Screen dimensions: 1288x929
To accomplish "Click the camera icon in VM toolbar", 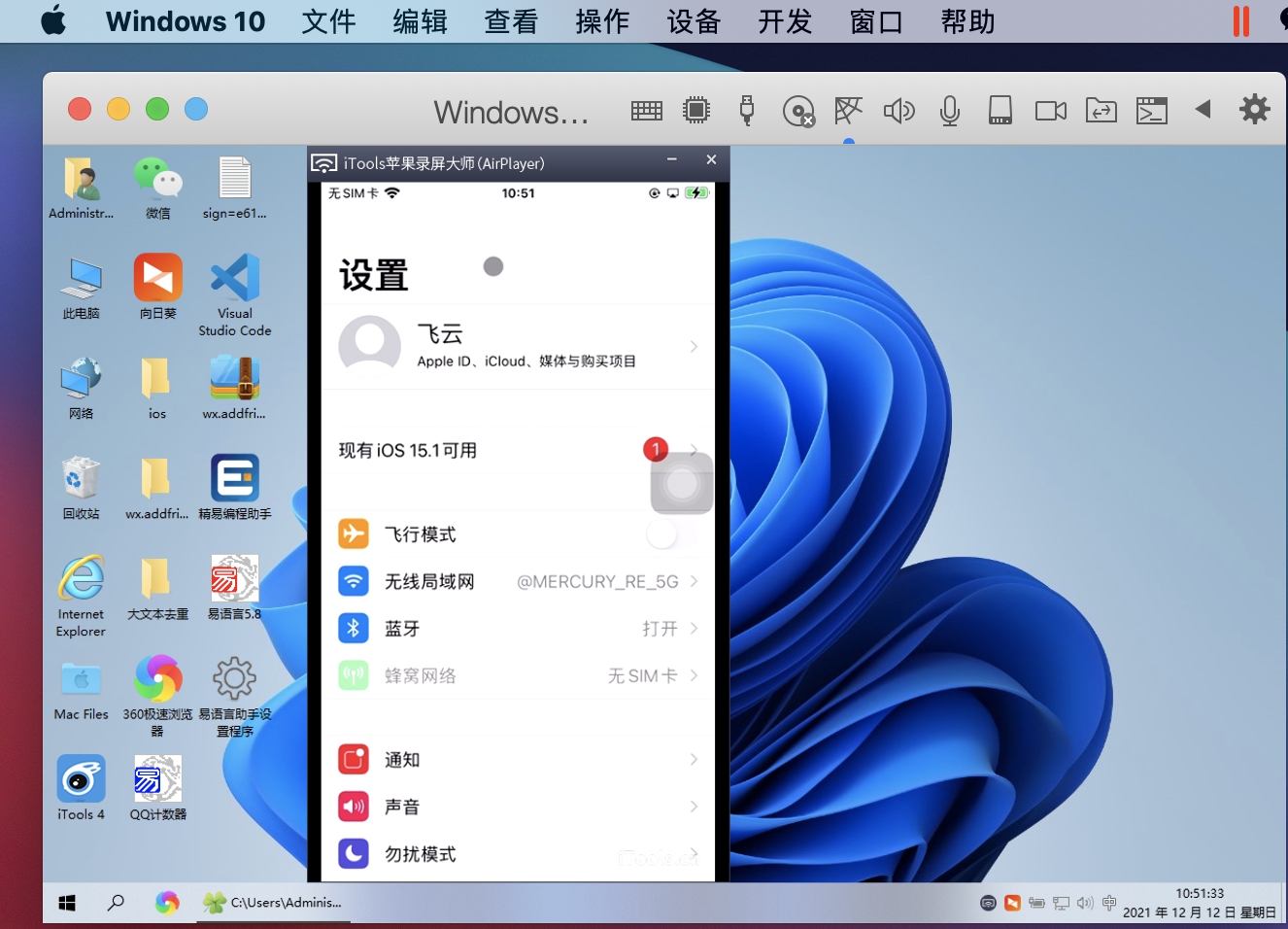I will point(1050,111).
